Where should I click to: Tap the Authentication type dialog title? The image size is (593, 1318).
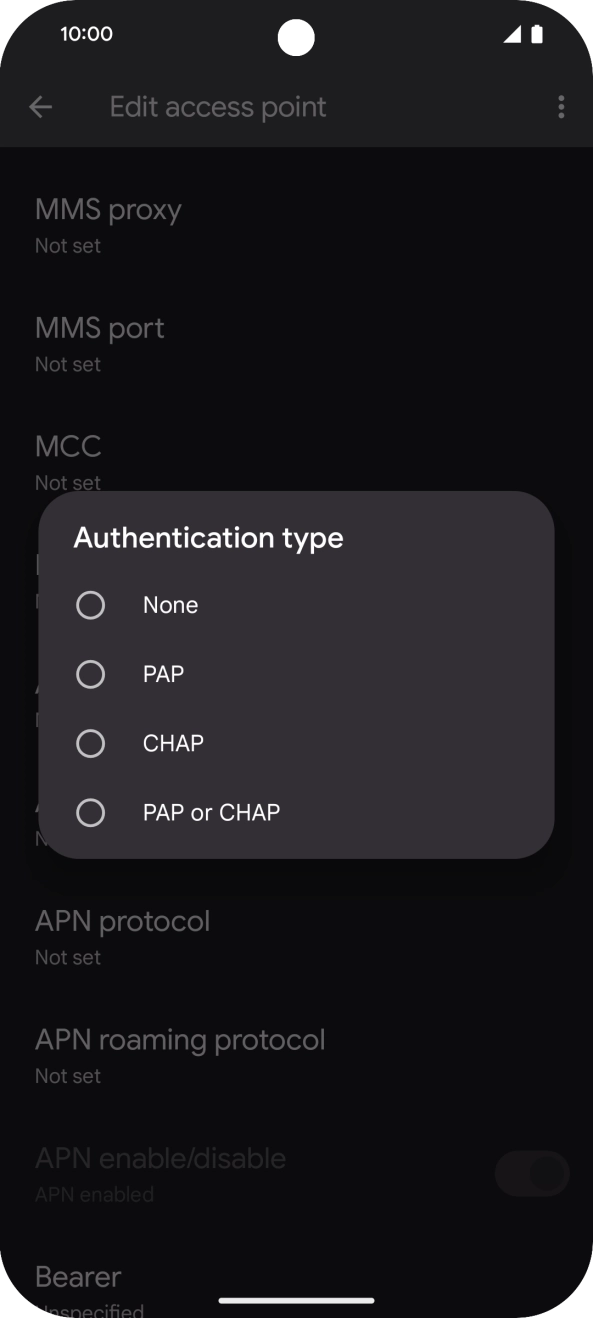click(209, 538)
